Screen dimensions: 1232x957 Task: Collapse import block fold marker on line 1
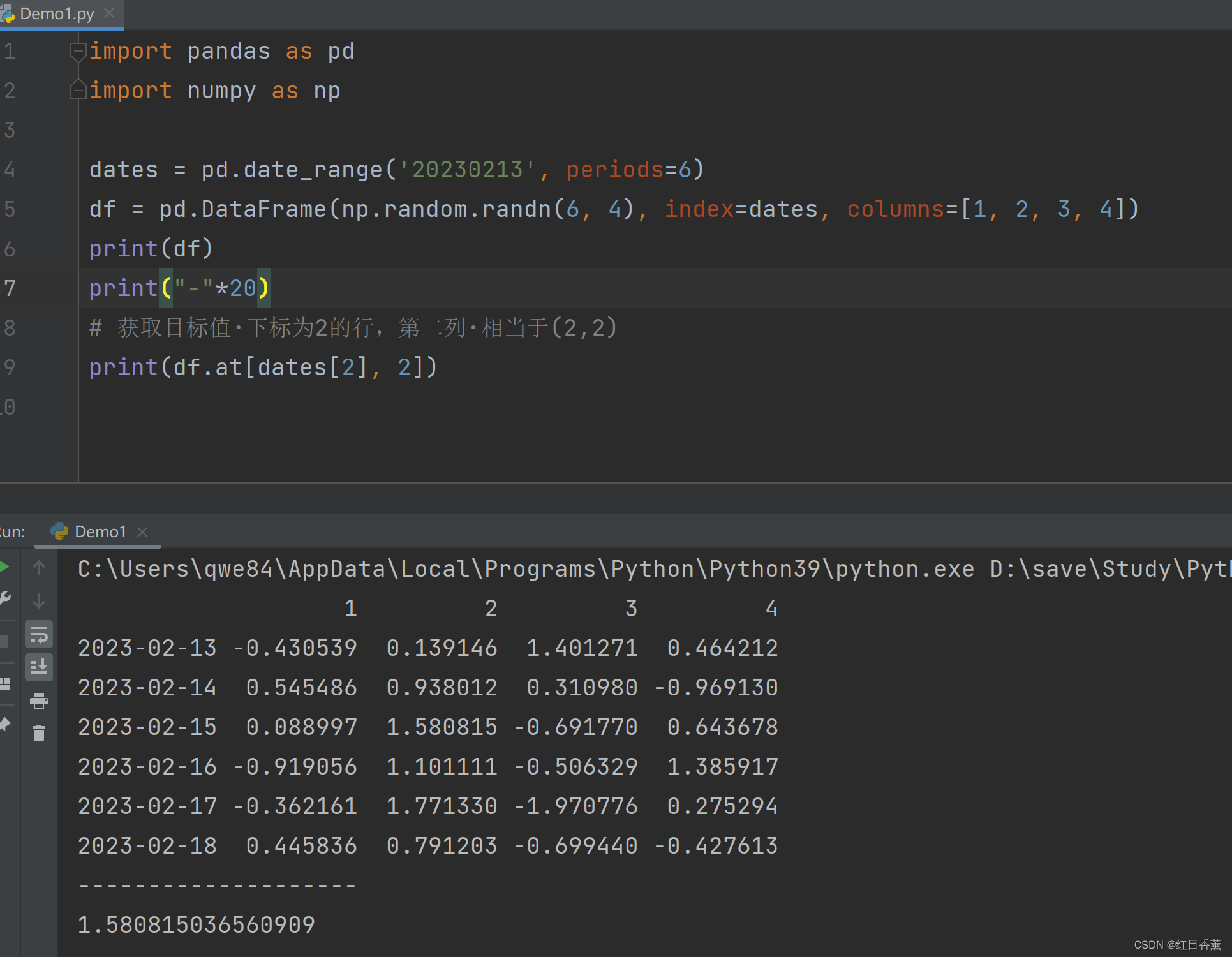[x=78, y=52]
